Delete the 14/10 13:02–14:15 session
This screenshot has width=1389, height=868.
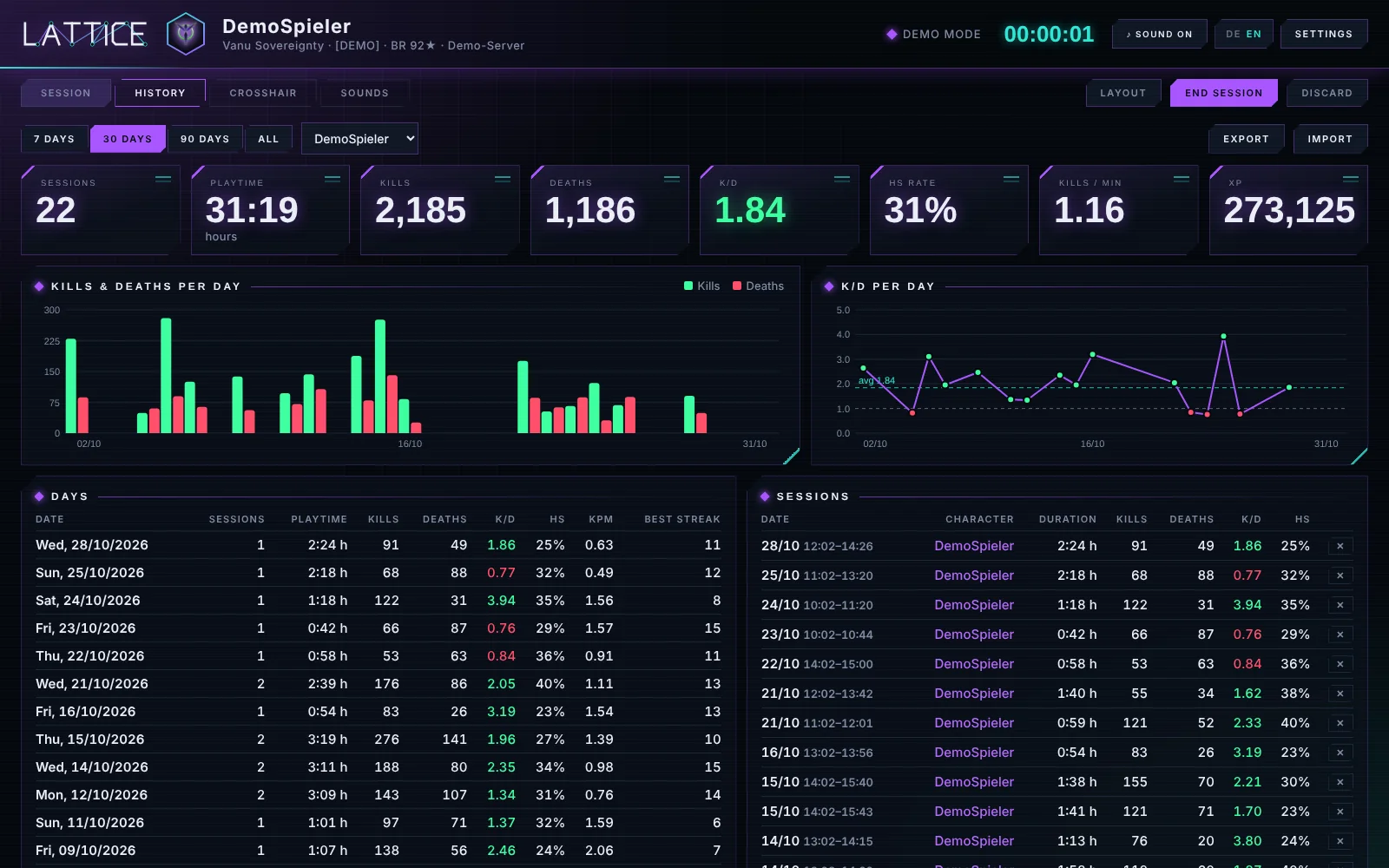(x=1340, y=841)
